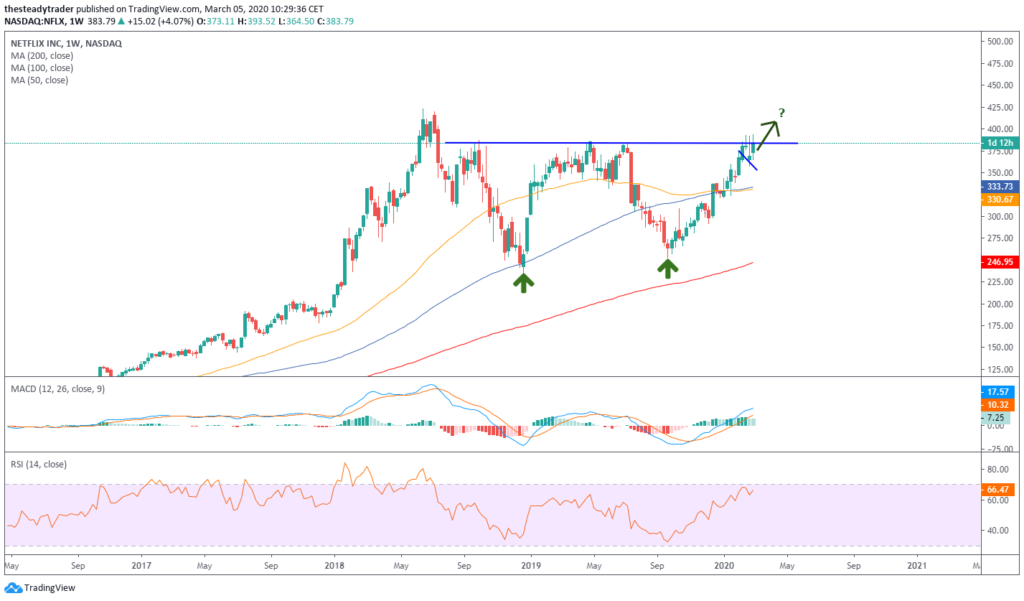Viewport: 1024px width, 601px height.
Task: Select the 2018 label on the time axis
Action: tap(334, 566)
